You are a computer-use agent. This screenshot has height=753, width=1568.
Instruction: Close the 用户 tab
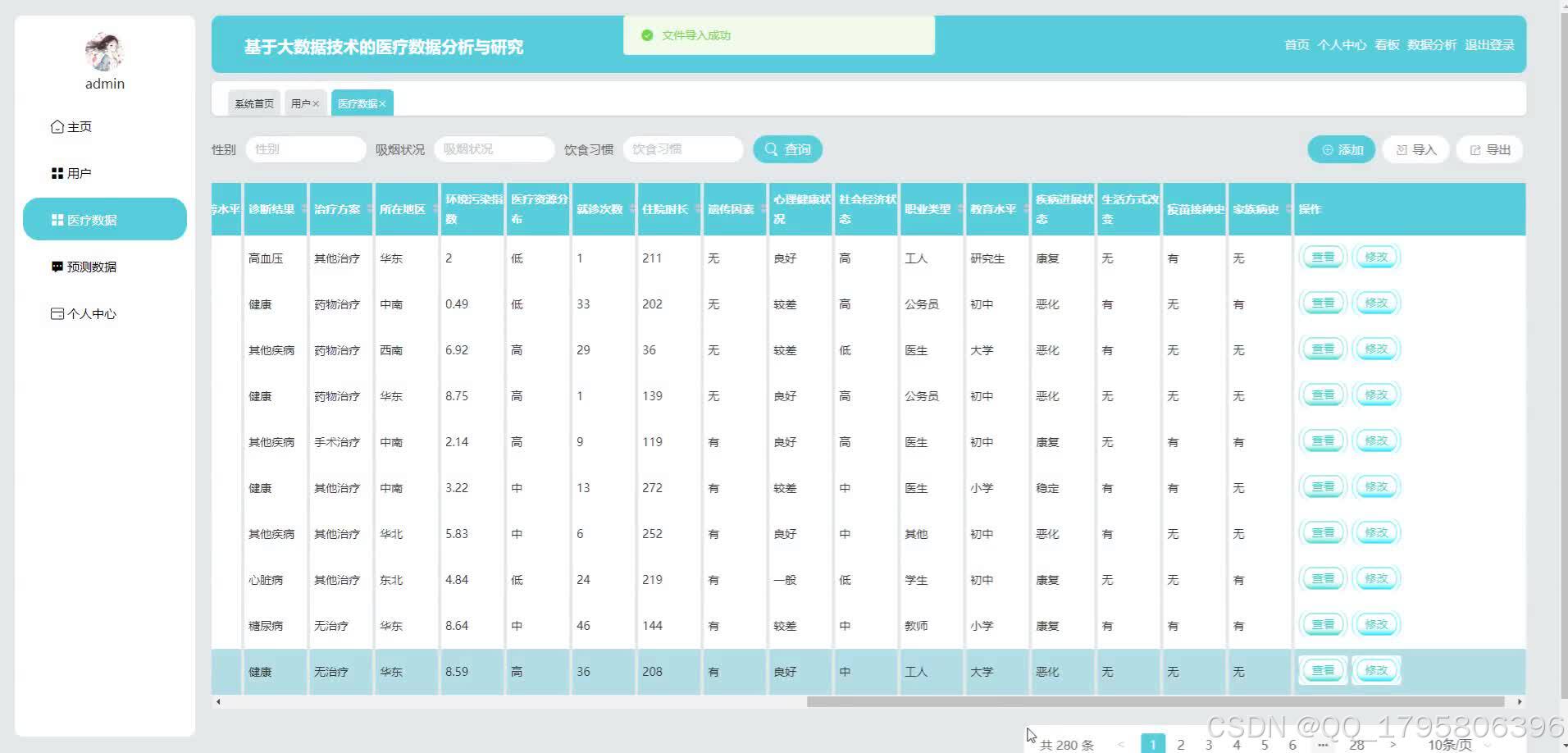(x=316, y=104)
